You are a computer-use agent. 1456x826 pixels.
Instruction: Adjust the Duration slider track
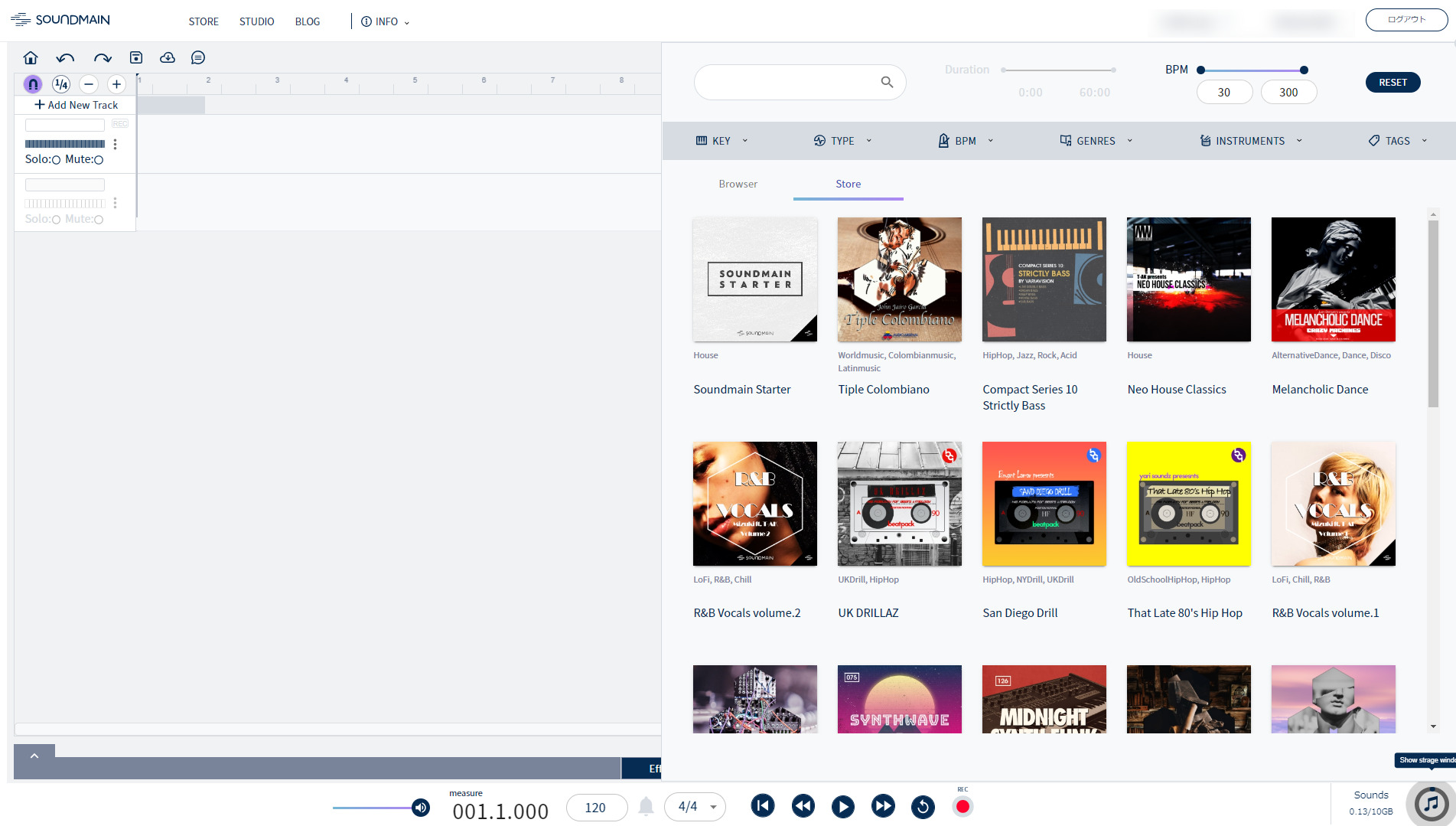(1058, 70)
